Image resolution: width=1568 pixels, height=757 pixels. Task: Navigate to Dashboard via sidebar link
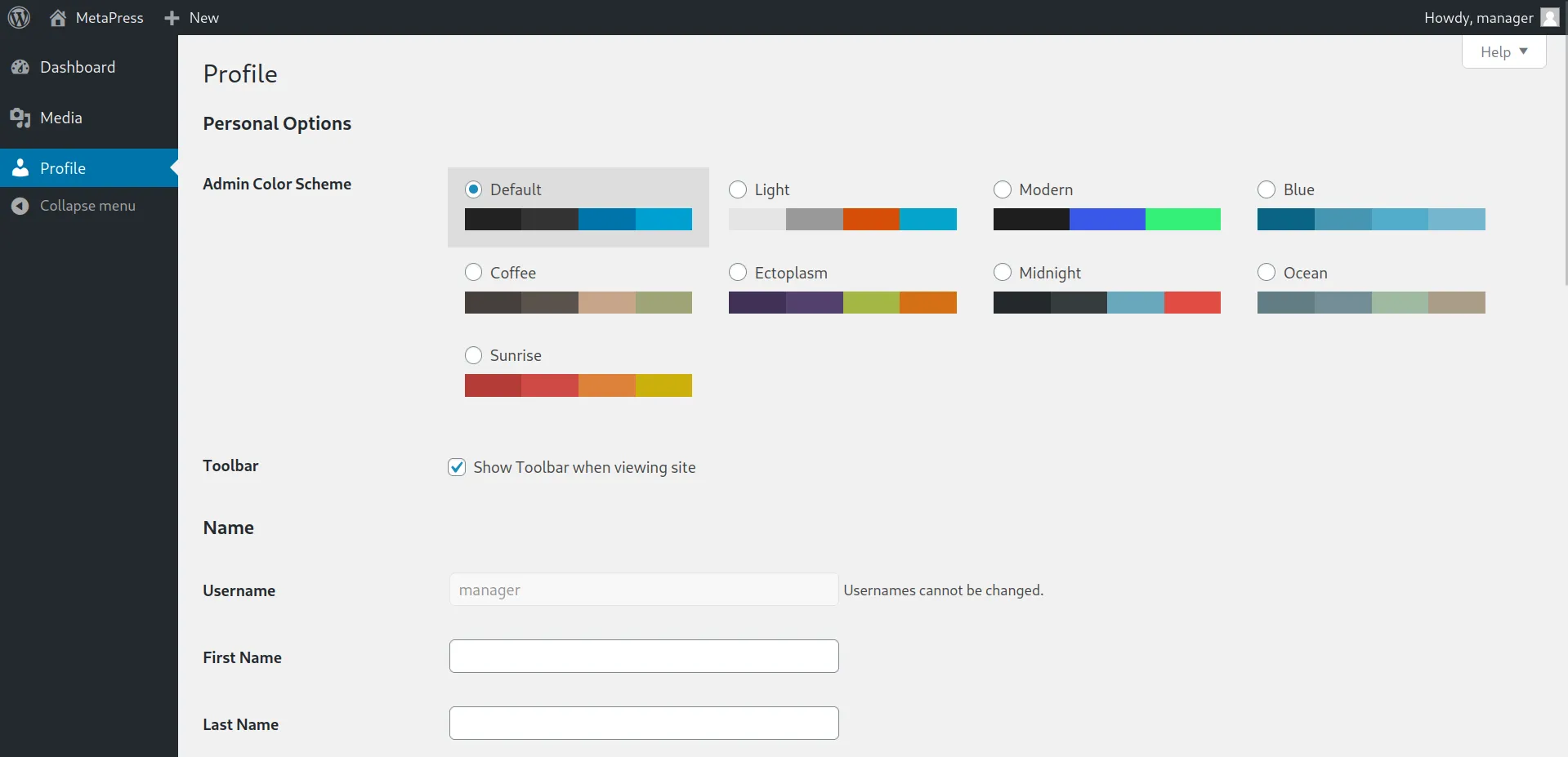point(78,67)
